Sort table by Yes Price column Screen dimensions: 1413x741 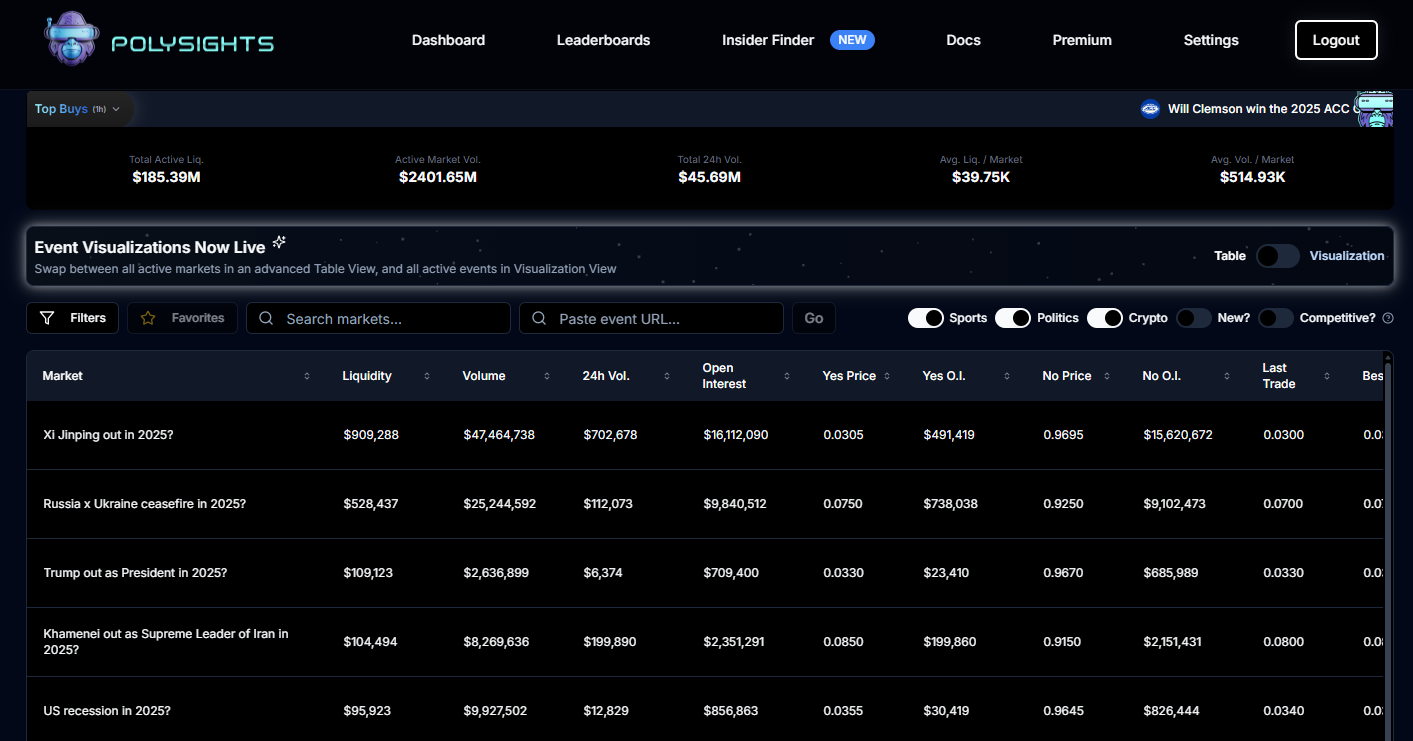tap(887, 376)
